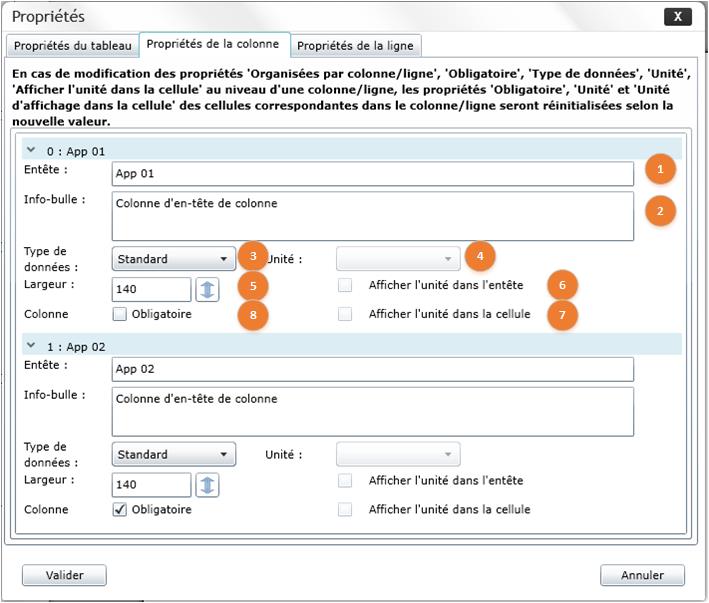
Task: Click the '1 : App 02' section header text
Action: [x=76, y=347]
